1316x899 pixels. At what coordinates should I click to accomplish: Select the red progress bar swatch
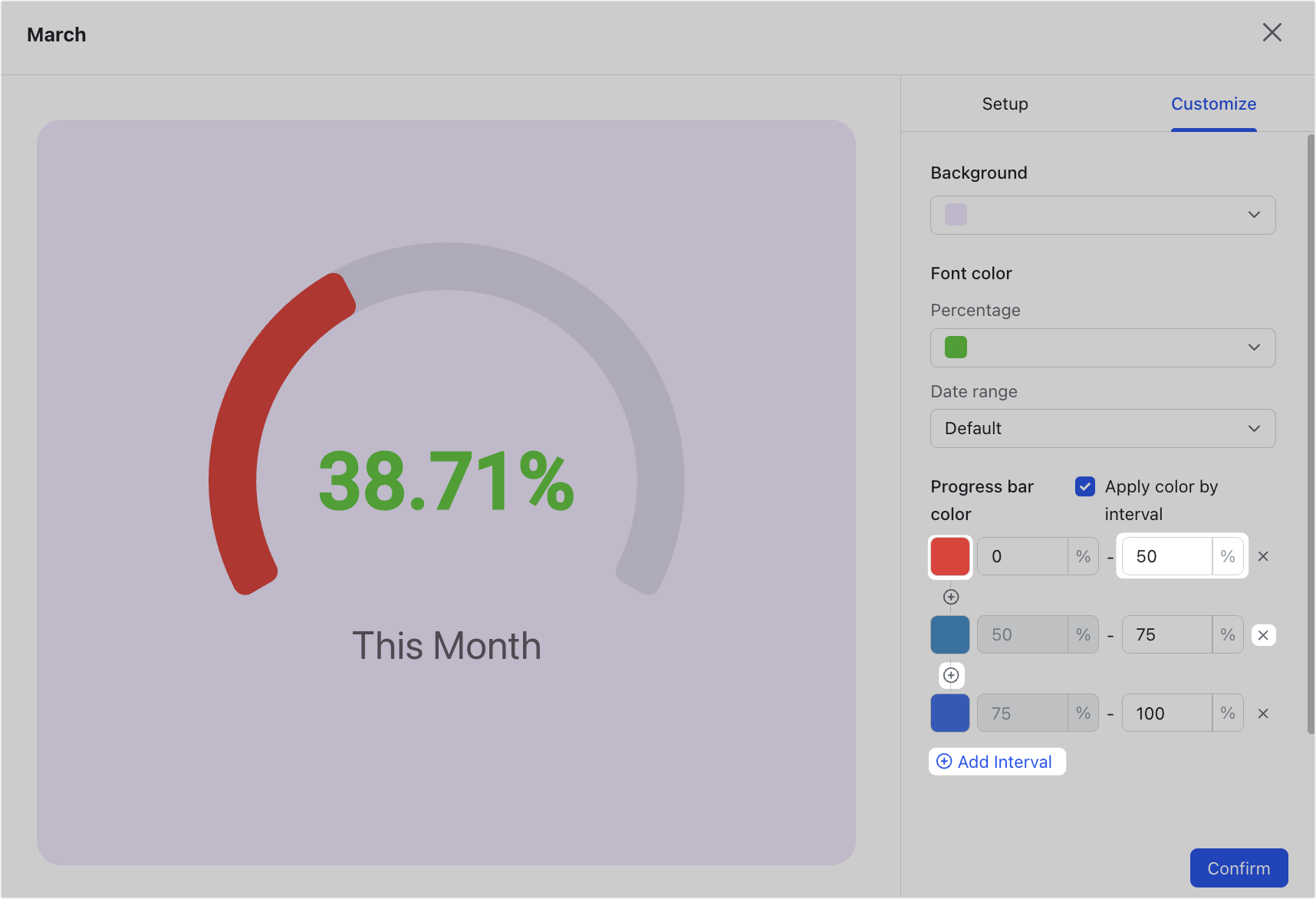949,556
